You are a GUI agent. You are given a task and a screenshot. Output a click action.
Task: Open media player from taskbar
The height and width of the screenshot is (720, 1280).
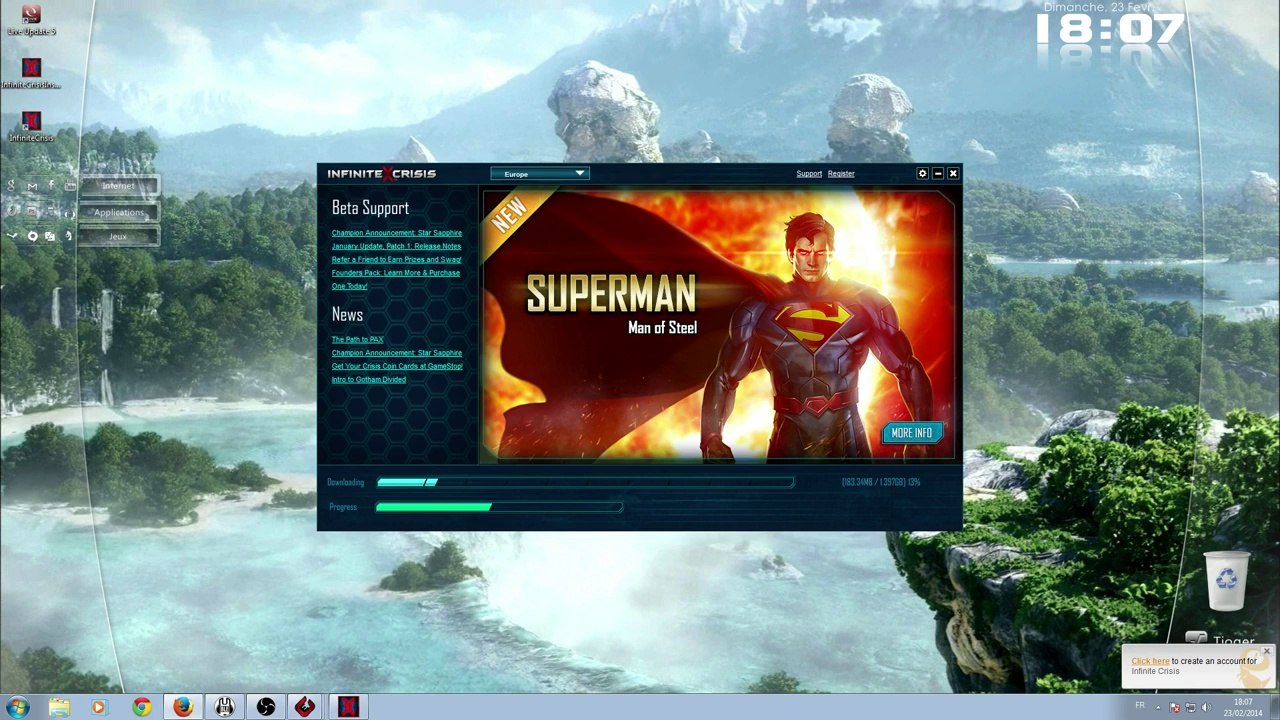98,708
